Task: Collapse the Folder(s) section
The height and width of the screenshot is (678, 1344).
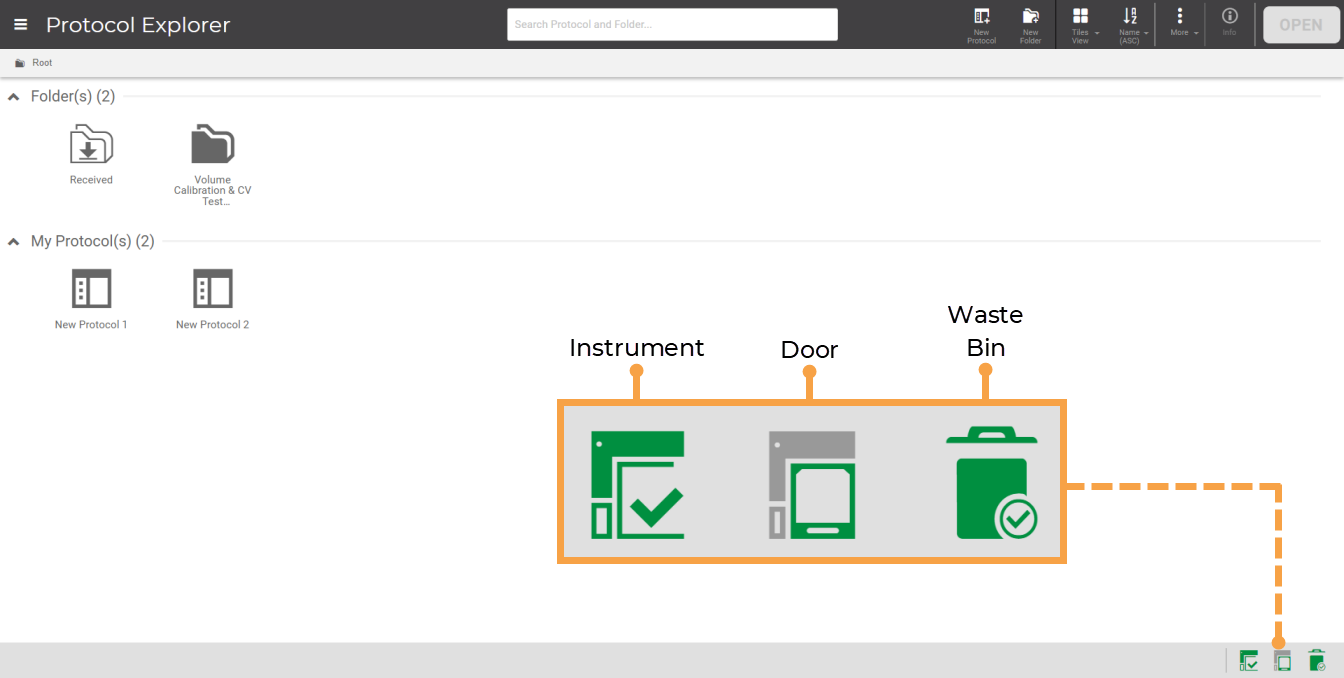Action: coord(14,97)
